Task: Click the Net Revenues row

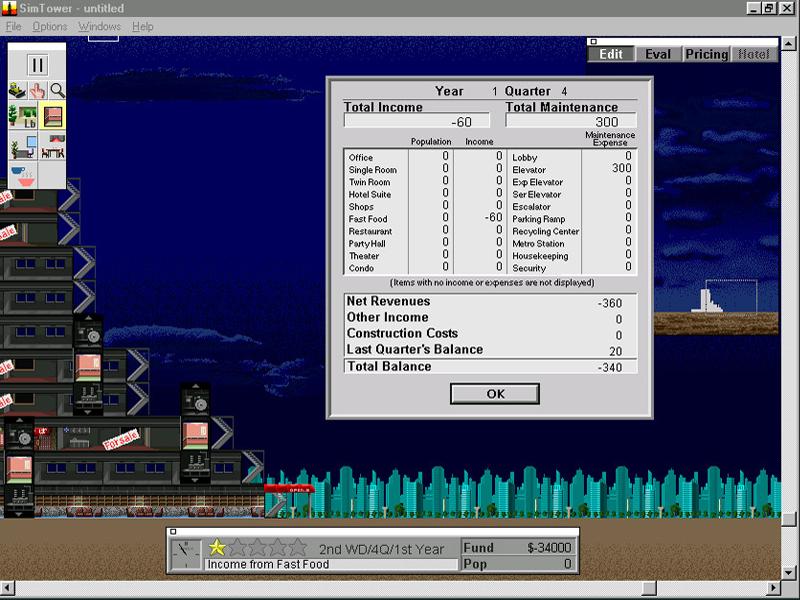Action: coord(491,302)
